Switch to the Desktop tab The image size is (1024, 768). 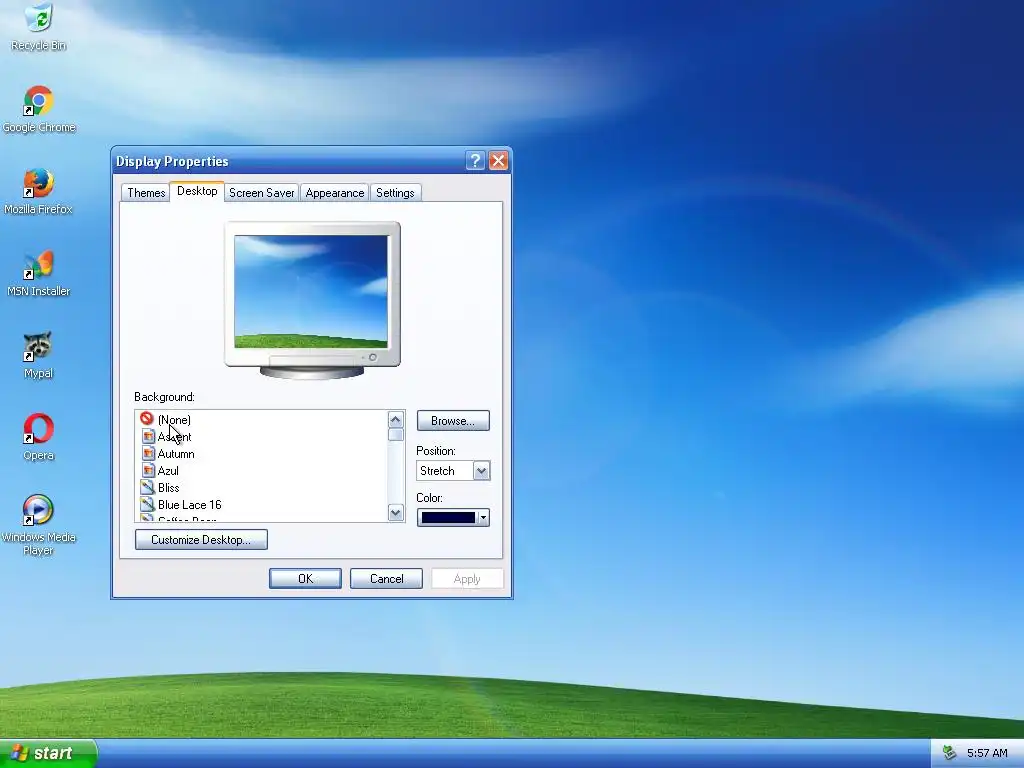pos(197,191)
